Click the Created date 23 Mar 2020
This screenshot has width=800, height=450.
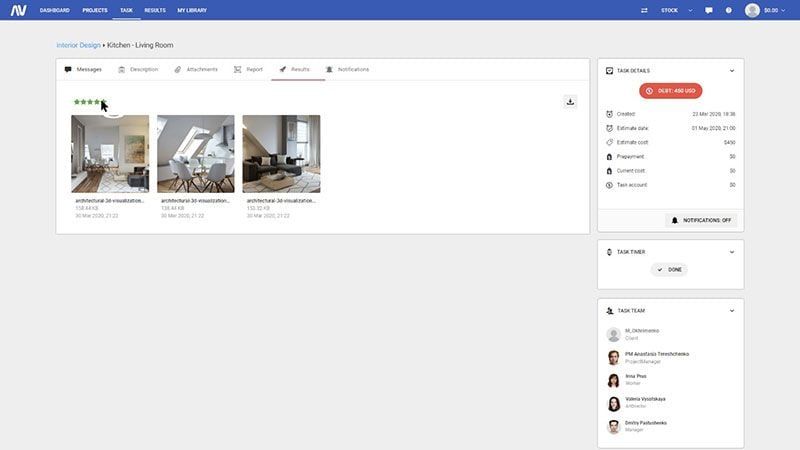tap(714, 114)
